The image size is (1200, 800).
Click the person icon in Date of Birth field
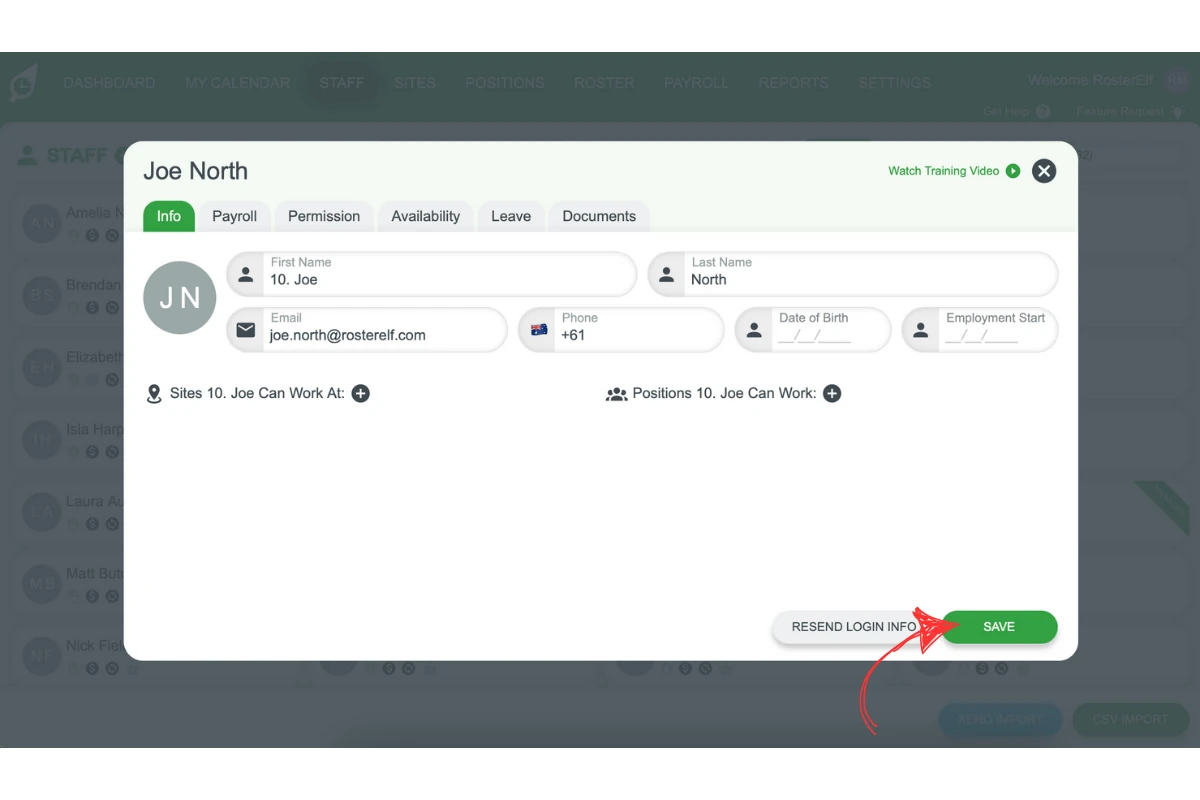click(755, 330)
